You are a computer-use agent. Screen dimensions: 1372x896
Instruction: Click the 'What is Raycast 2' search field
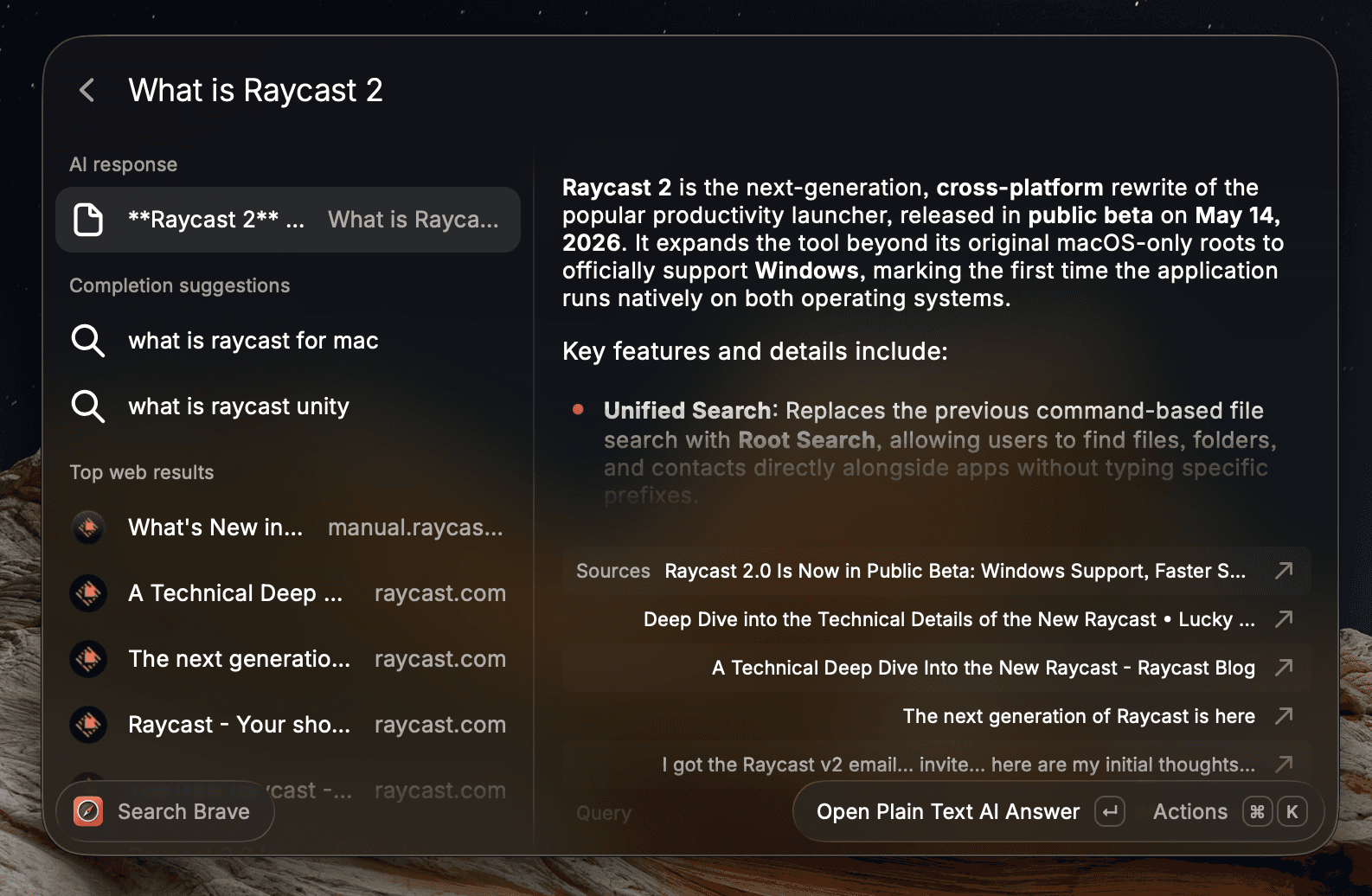point(256,90)
